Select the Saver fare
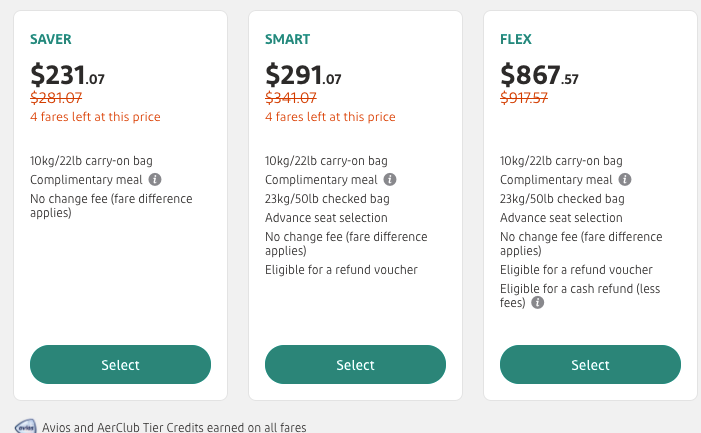Image resolution: width=701 pixels, height=433 pixels. (x=121, y=365)
